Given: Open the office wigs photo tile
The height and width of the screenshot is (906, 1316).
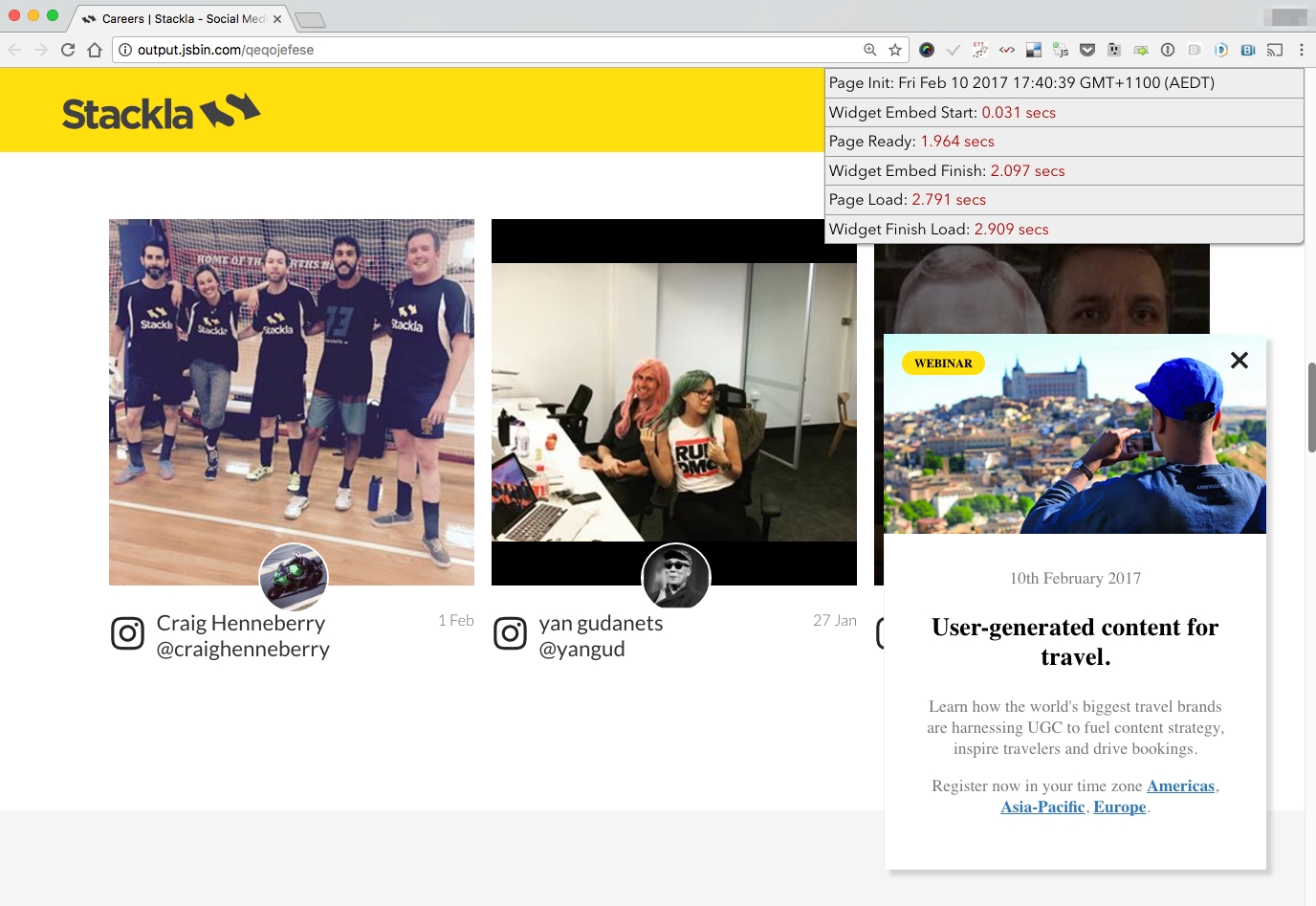Looking at the screenshot, I should tap(674, 402).
